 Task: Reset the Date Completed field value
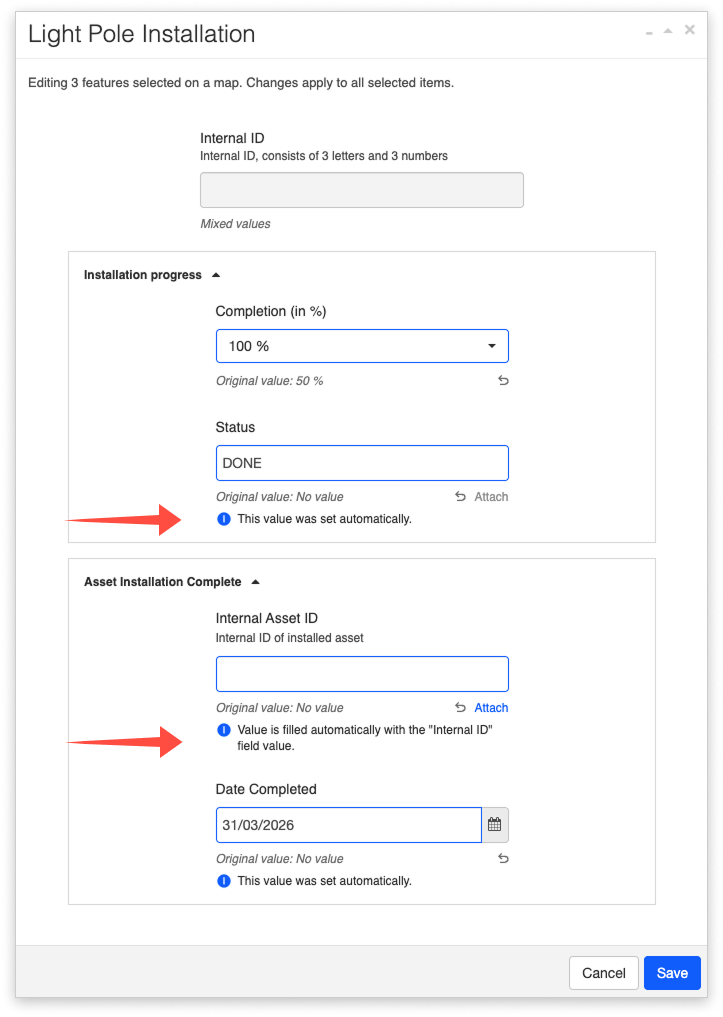tap(503, 859)
